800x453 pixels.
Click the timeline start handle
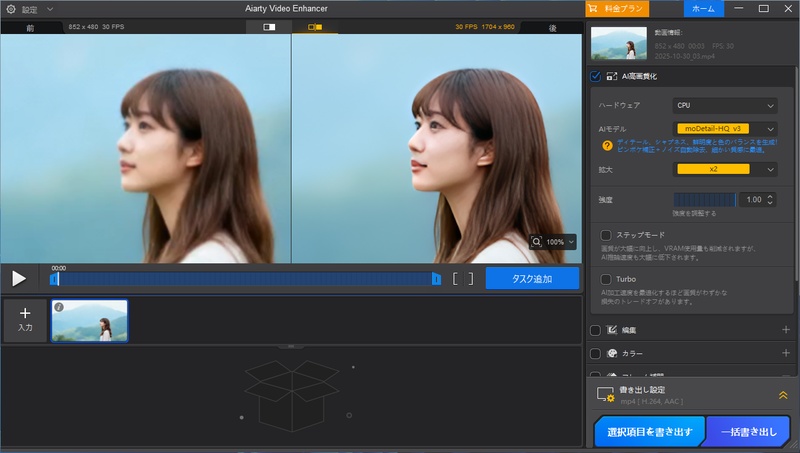pos(54,279)
